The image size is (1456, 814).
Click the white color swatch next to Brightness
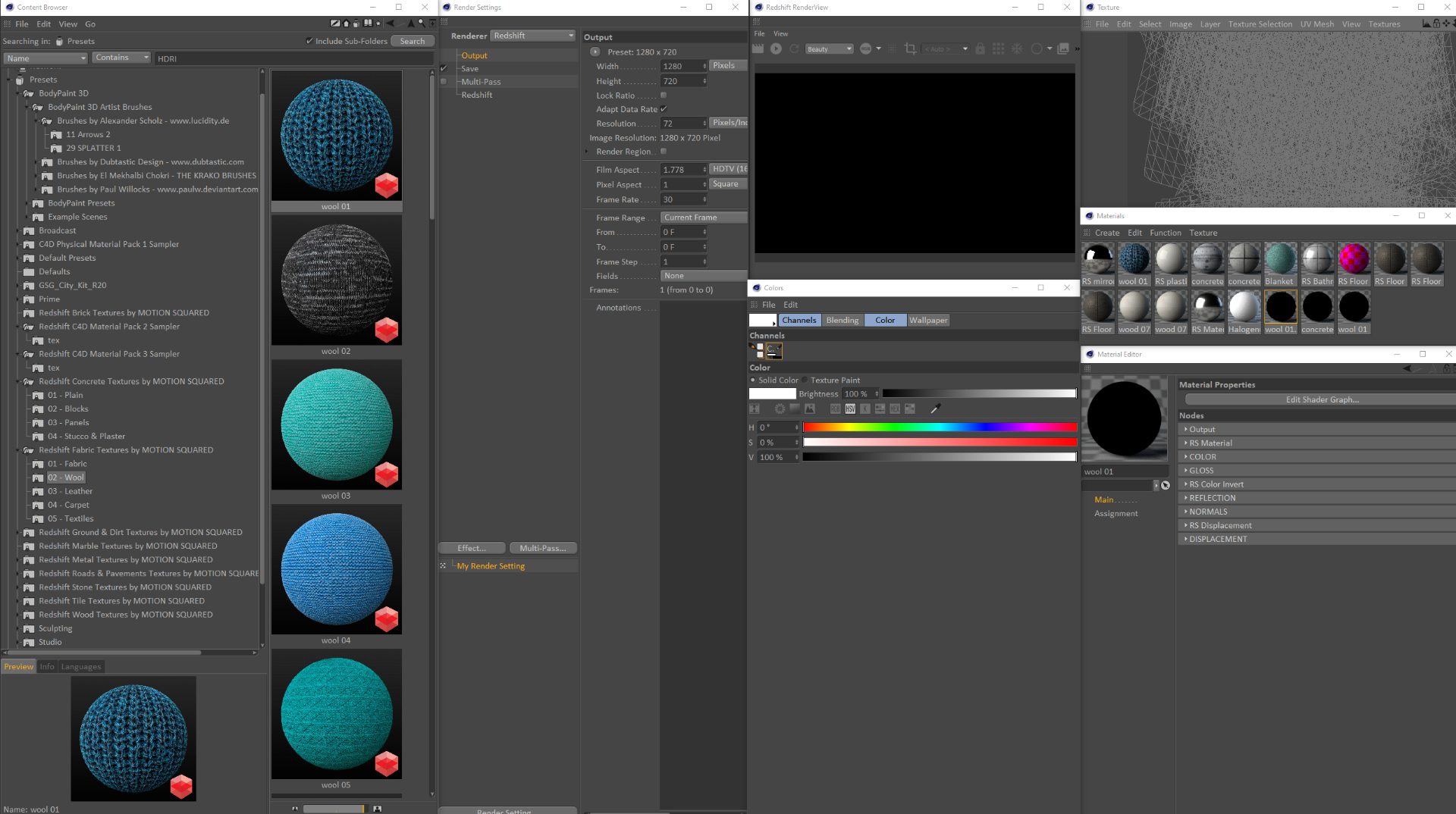(x=772, y=393)
